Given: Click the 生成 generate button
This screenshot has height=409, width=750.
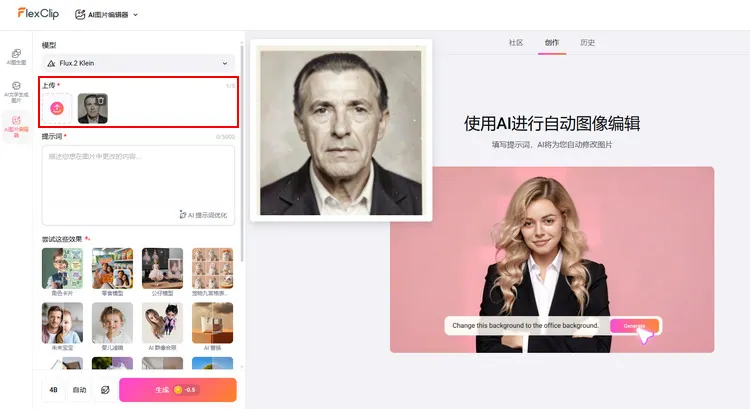Looking at the screenshot, I should coord(178,390).
